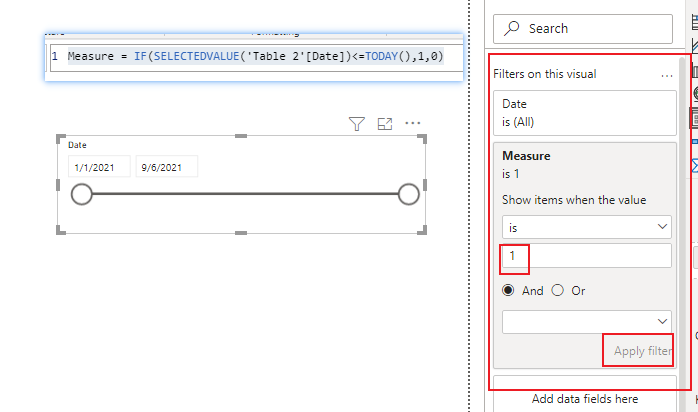The image size is (698, 412).
Task: Expand the Date is (All) filter card
Action: point(584,113)
